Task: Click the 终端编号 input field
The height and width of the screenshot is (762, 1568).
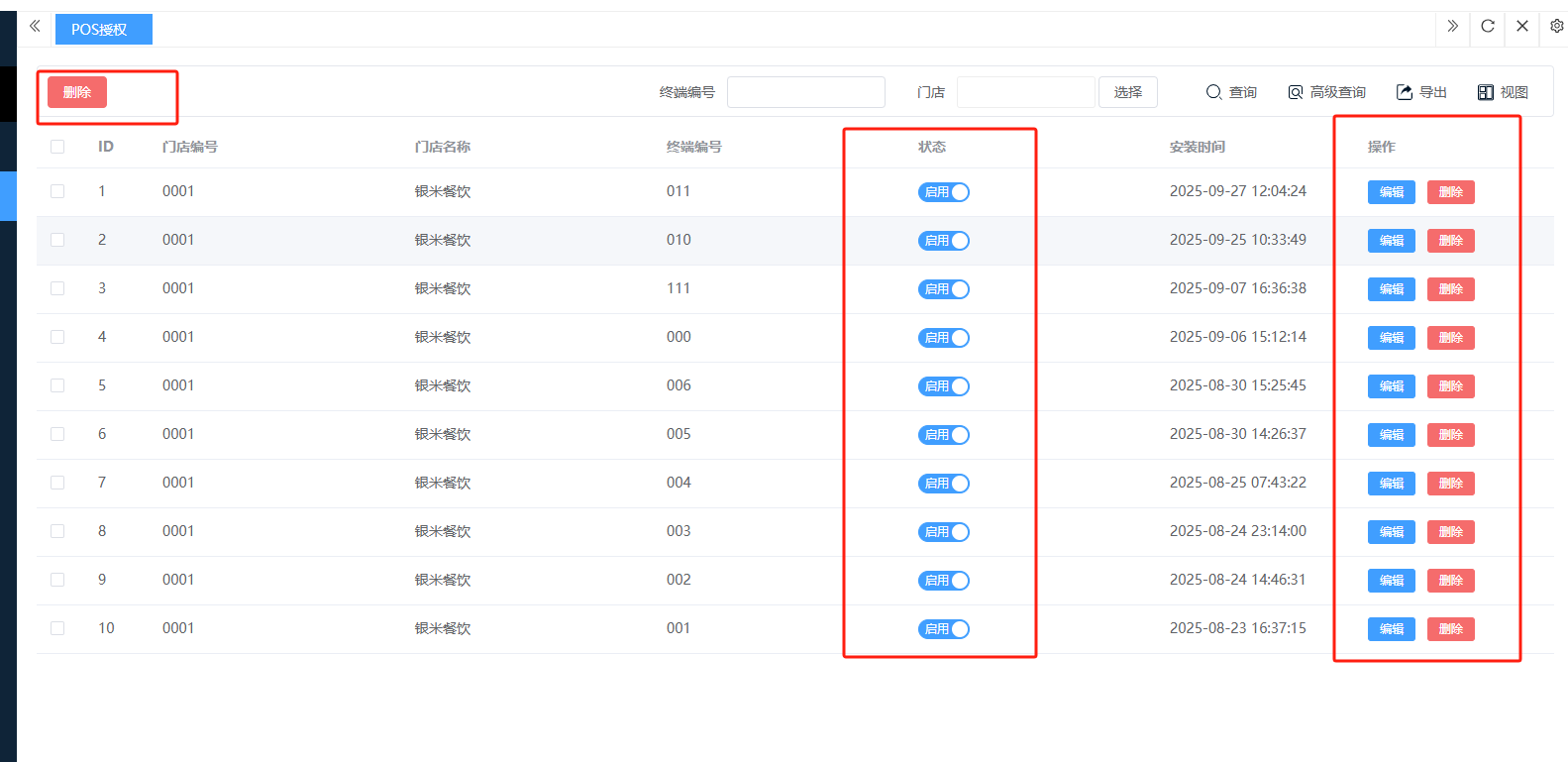Action: 805,92
